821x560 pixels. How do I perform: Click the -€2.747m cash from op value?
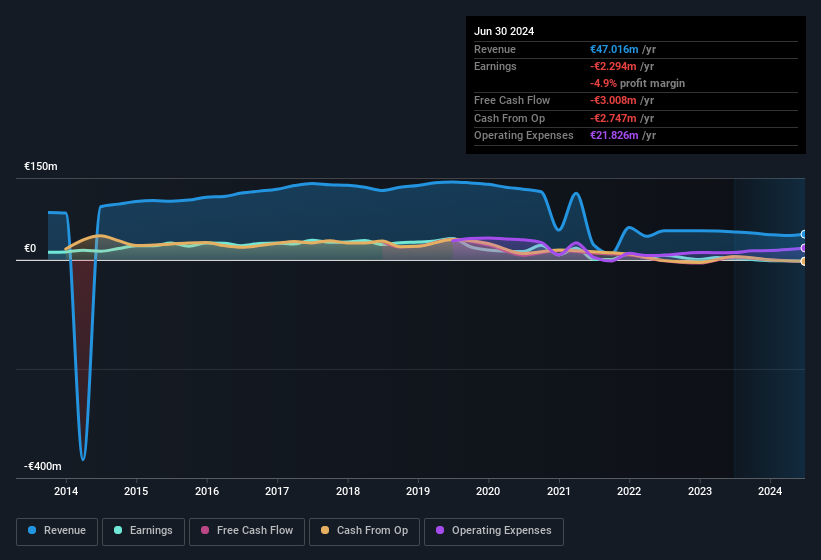(613, 118)
